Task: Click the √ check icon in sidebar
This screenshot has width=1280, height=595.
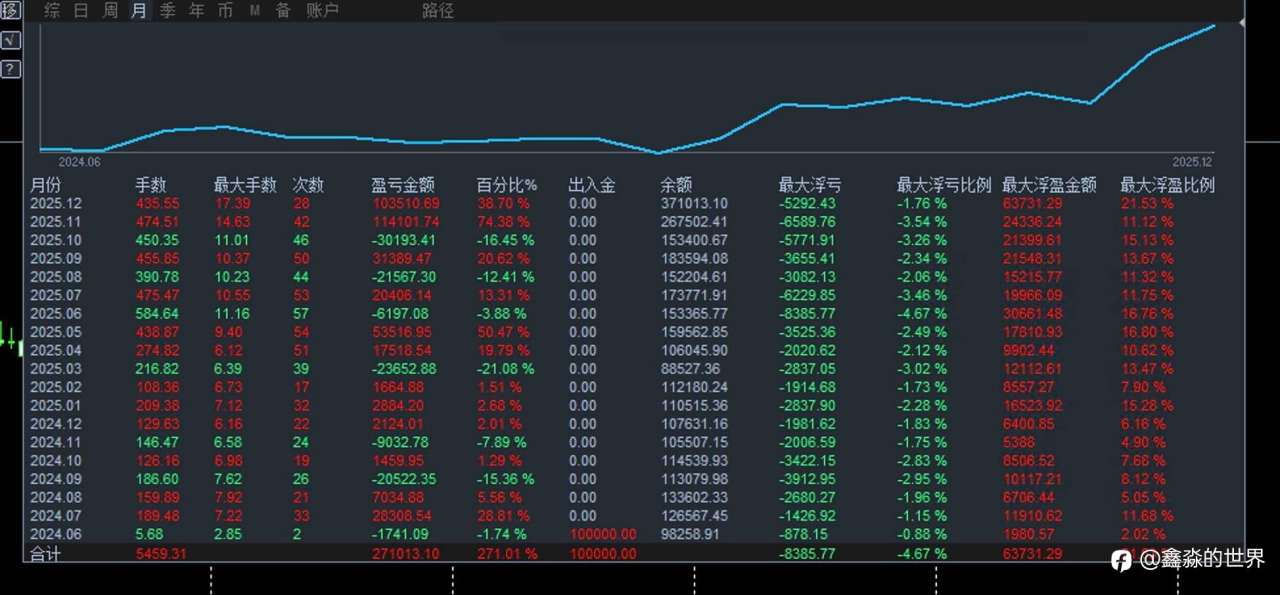Action: click(10, 40)
